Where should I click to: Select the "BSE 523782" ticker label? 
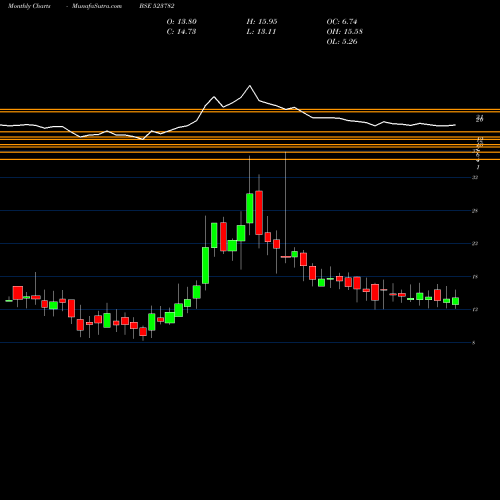157,6
